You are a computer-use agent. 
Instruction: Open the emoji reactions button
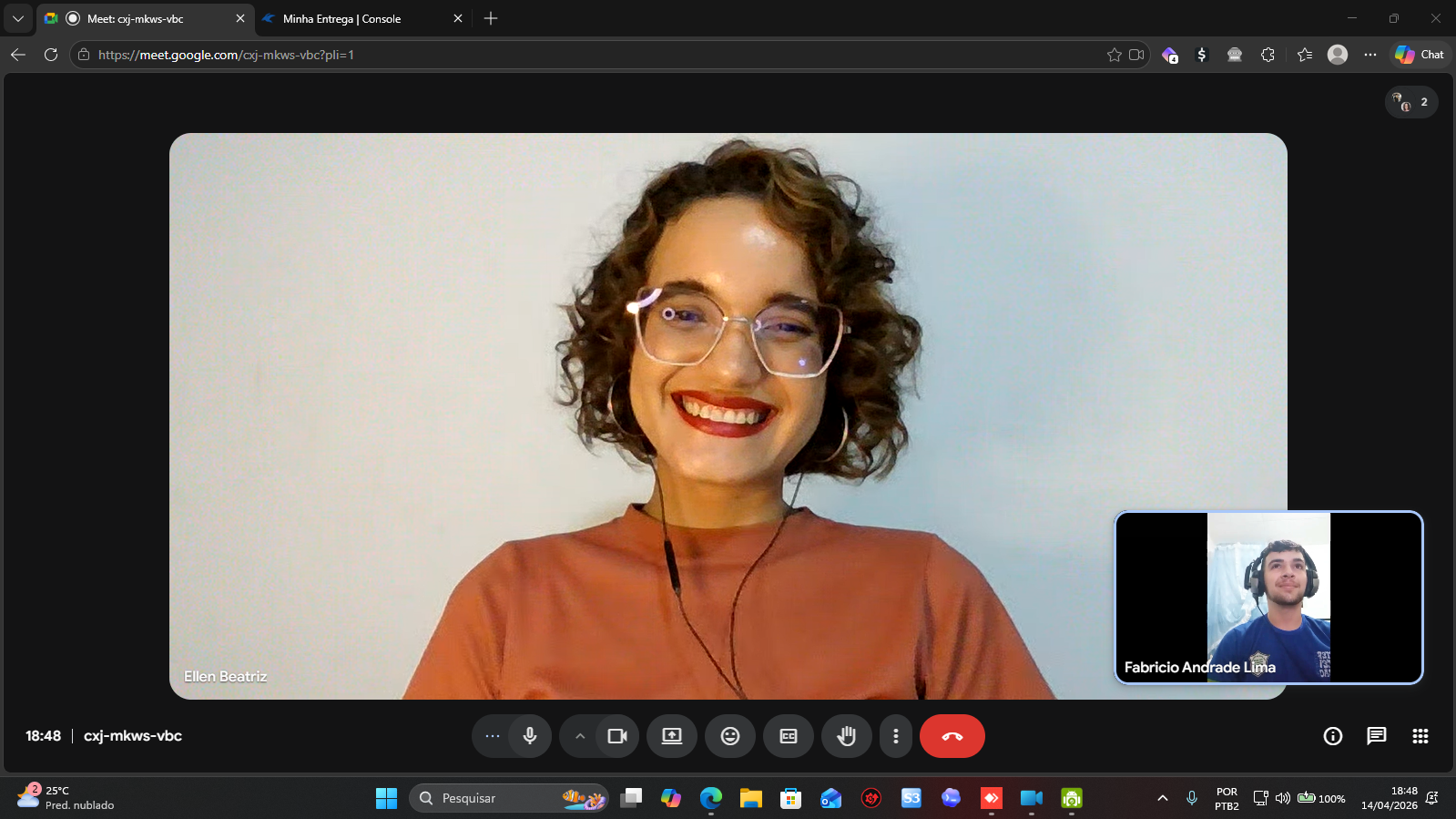(730, 736)
